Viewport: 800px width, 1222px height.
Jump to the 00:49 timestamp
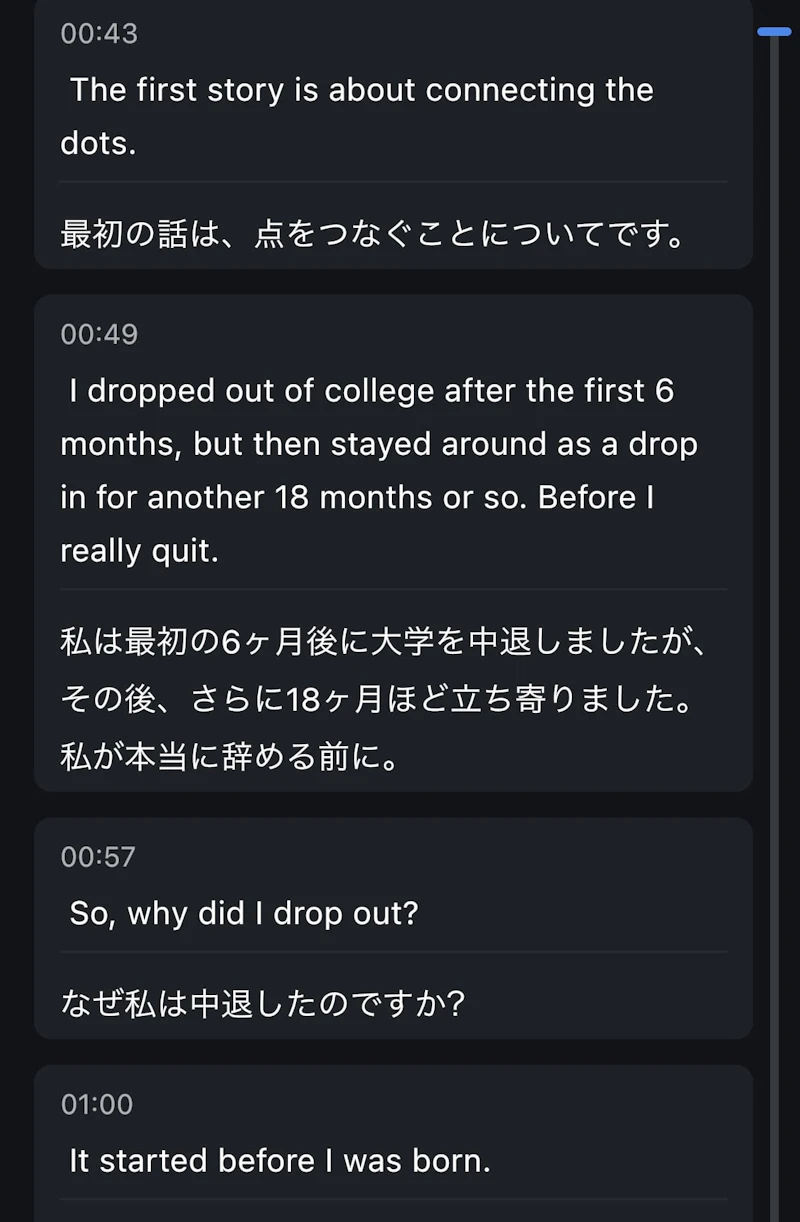pyautogui.click(x=99, y=334)
